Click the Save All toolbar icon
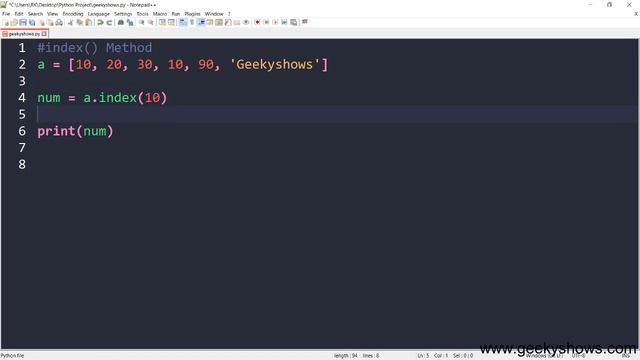The width and height of the screenshot is (640, 360). tap(32, 22)
